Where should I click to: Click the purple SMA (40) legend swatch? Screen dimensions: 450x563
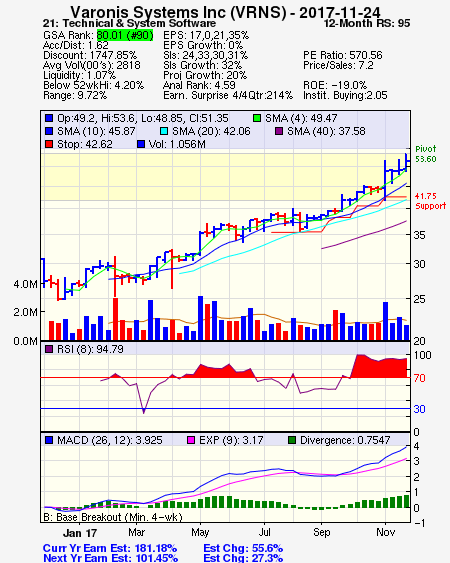279,131
